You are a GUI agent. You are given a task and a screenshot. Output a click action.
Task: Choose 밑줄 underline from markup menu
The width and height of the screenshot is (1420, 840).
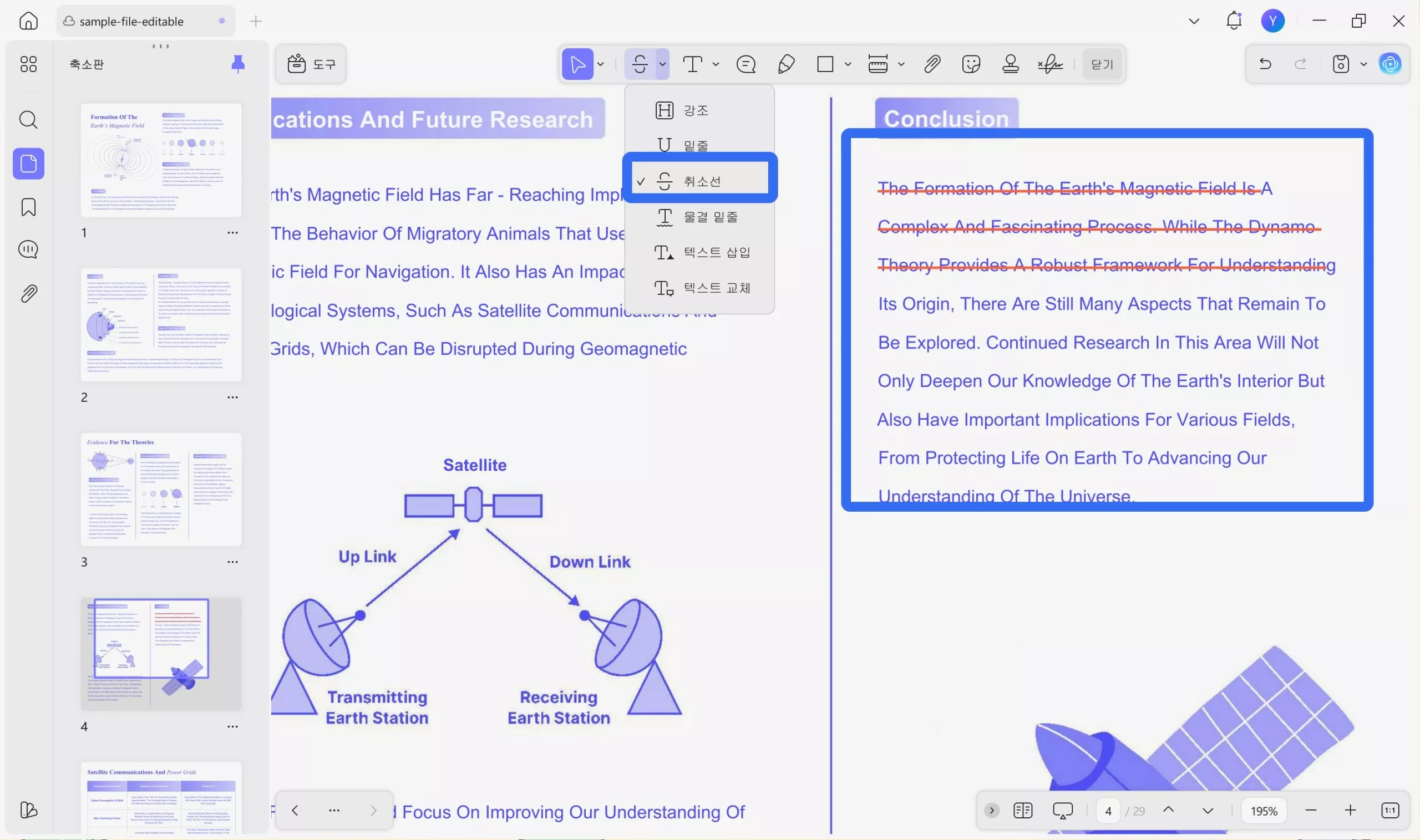click(699, 145)
